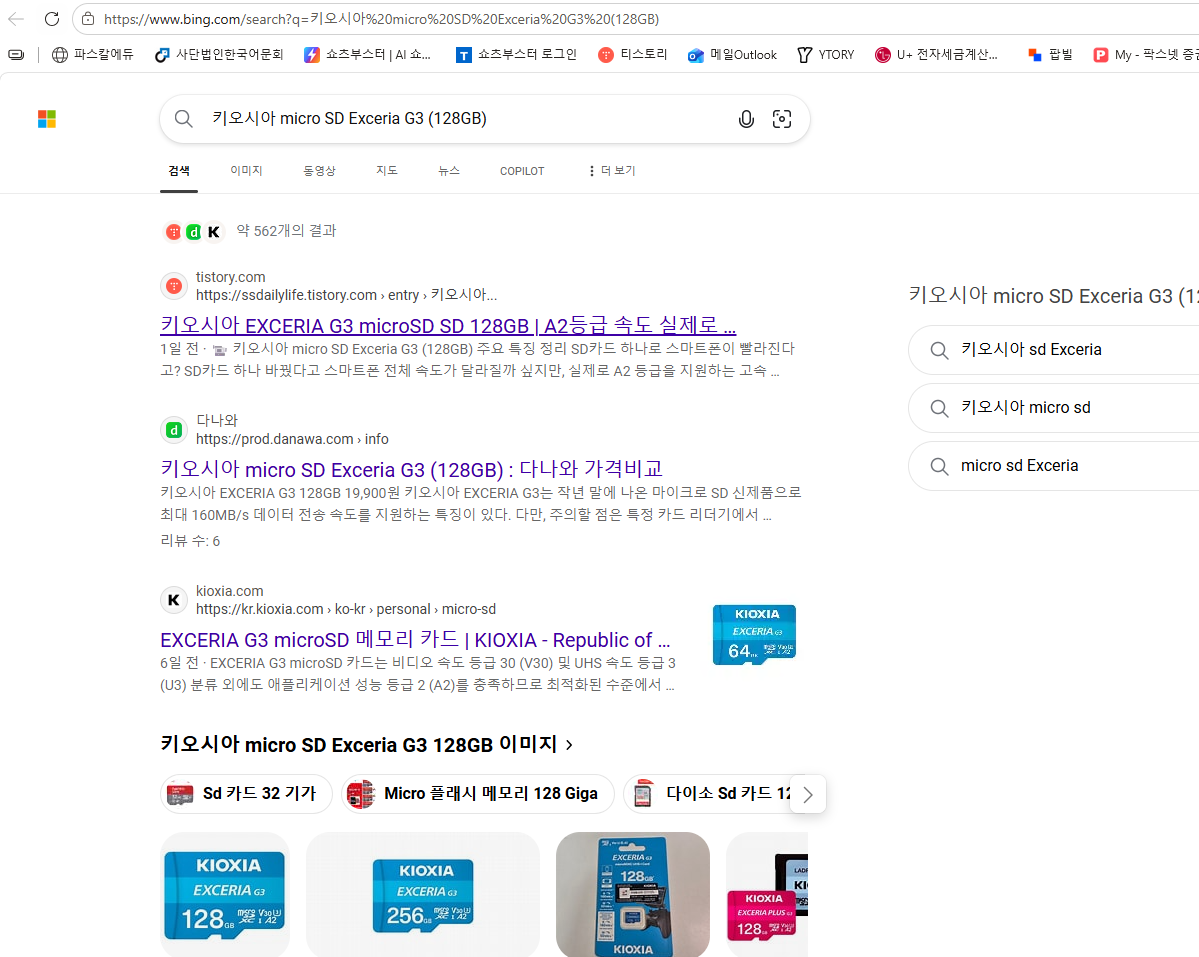The height and width of the screenshot is (957, 1199).
Task: Click the 다나와 favicon beside second result
Action: pos(174,430)
